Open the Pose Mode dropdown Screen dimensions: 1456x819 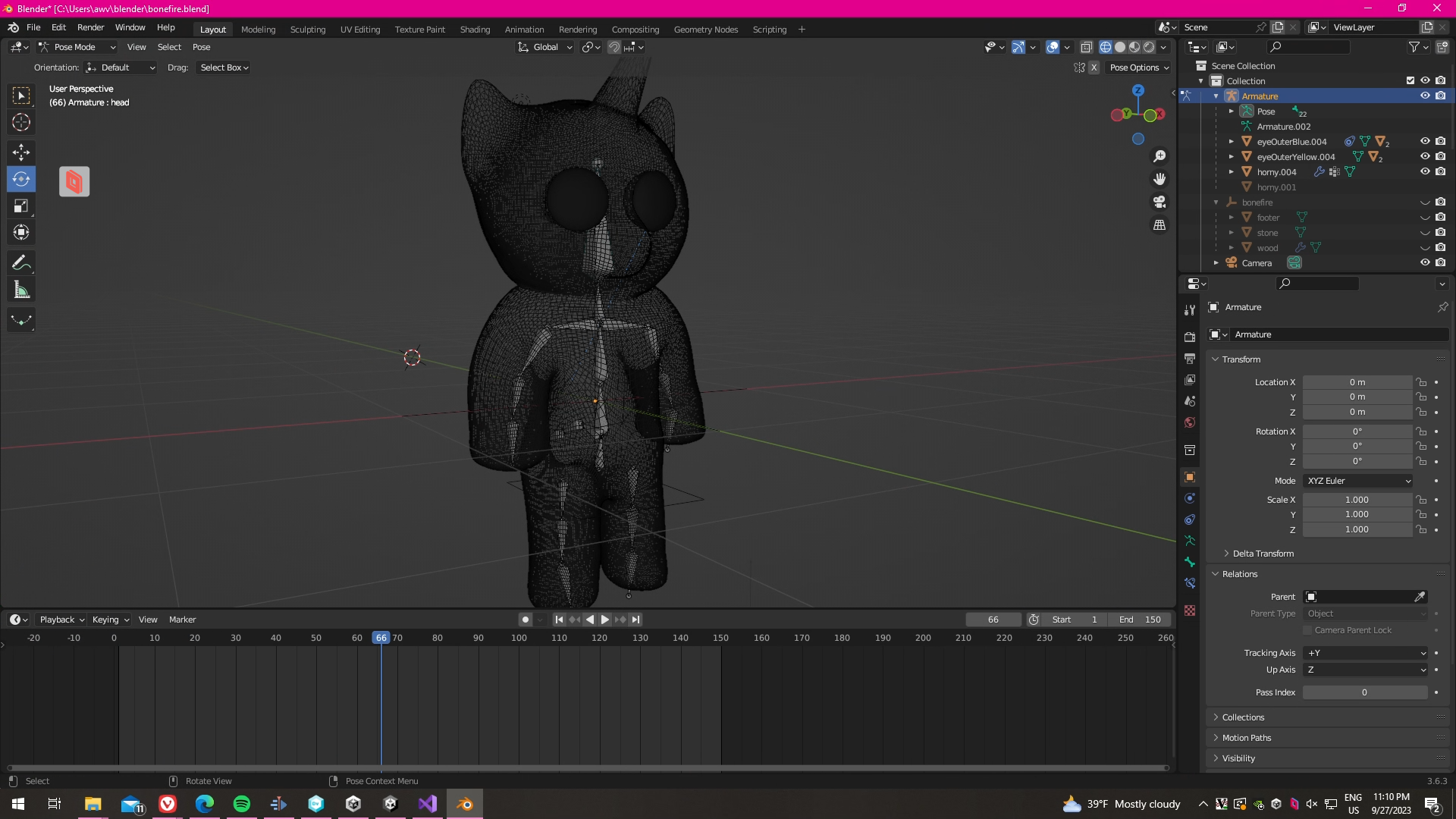tap(77, 47)
